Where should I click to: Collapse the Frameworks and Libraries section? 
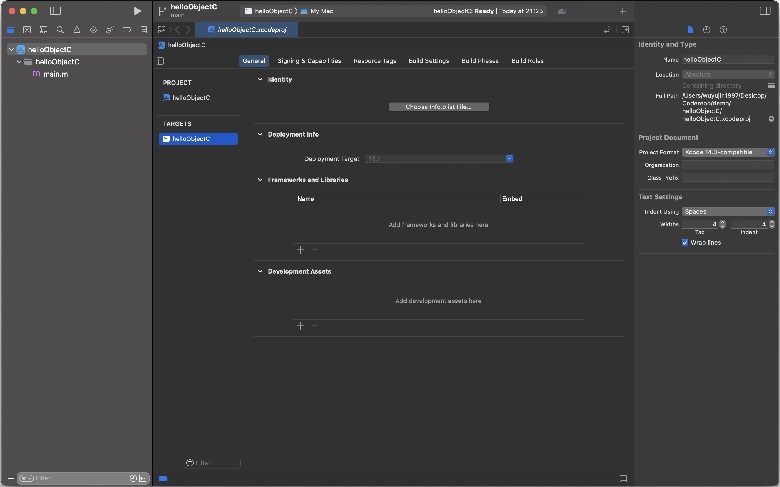click(x=260, y=180)
